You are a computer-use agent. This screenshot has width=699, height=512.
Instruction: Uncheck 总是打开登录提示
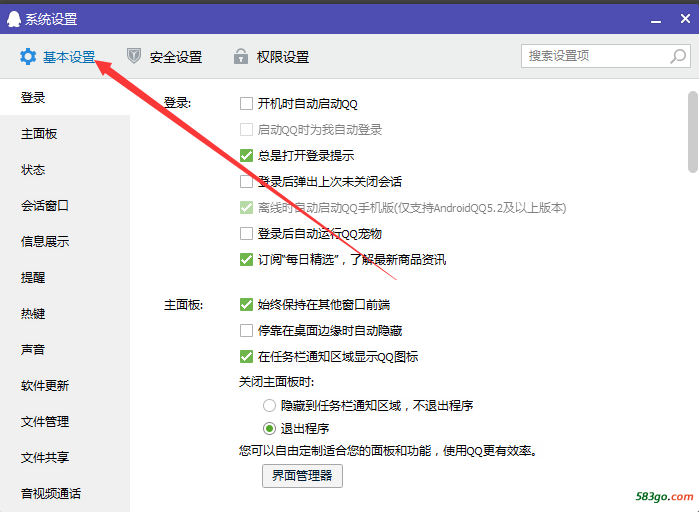pos(246,155)
